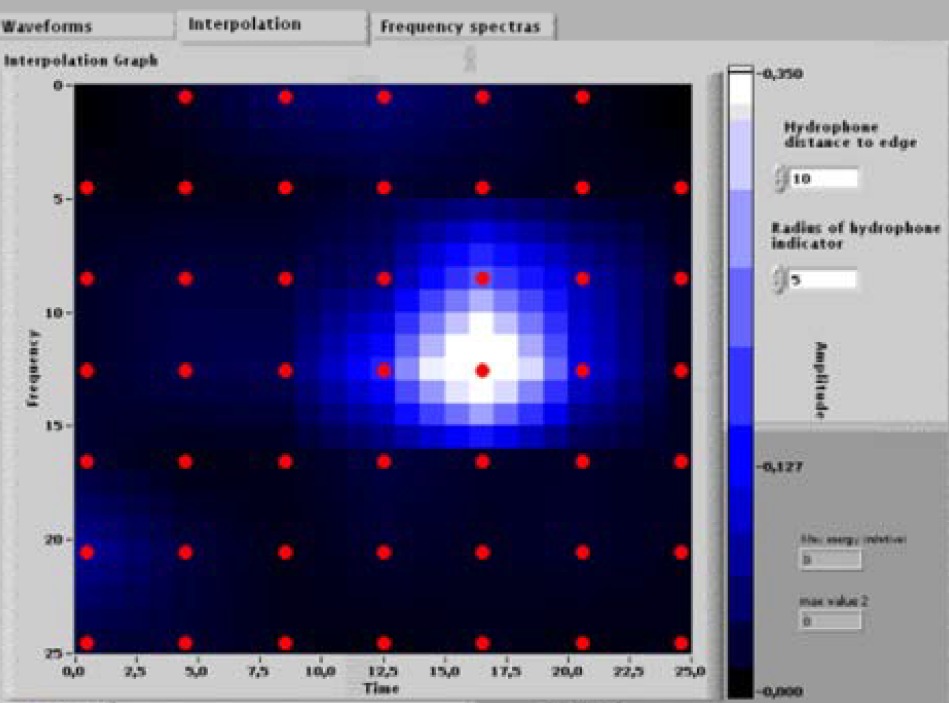Click the Radius of hydrophone indicator stepper
Screen dimensions: 949x703
(x=779, y=280)
